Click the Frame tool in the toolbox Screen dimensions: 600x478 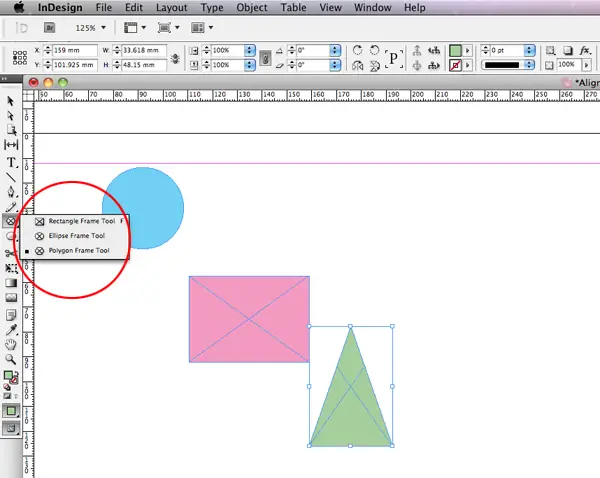11,221
